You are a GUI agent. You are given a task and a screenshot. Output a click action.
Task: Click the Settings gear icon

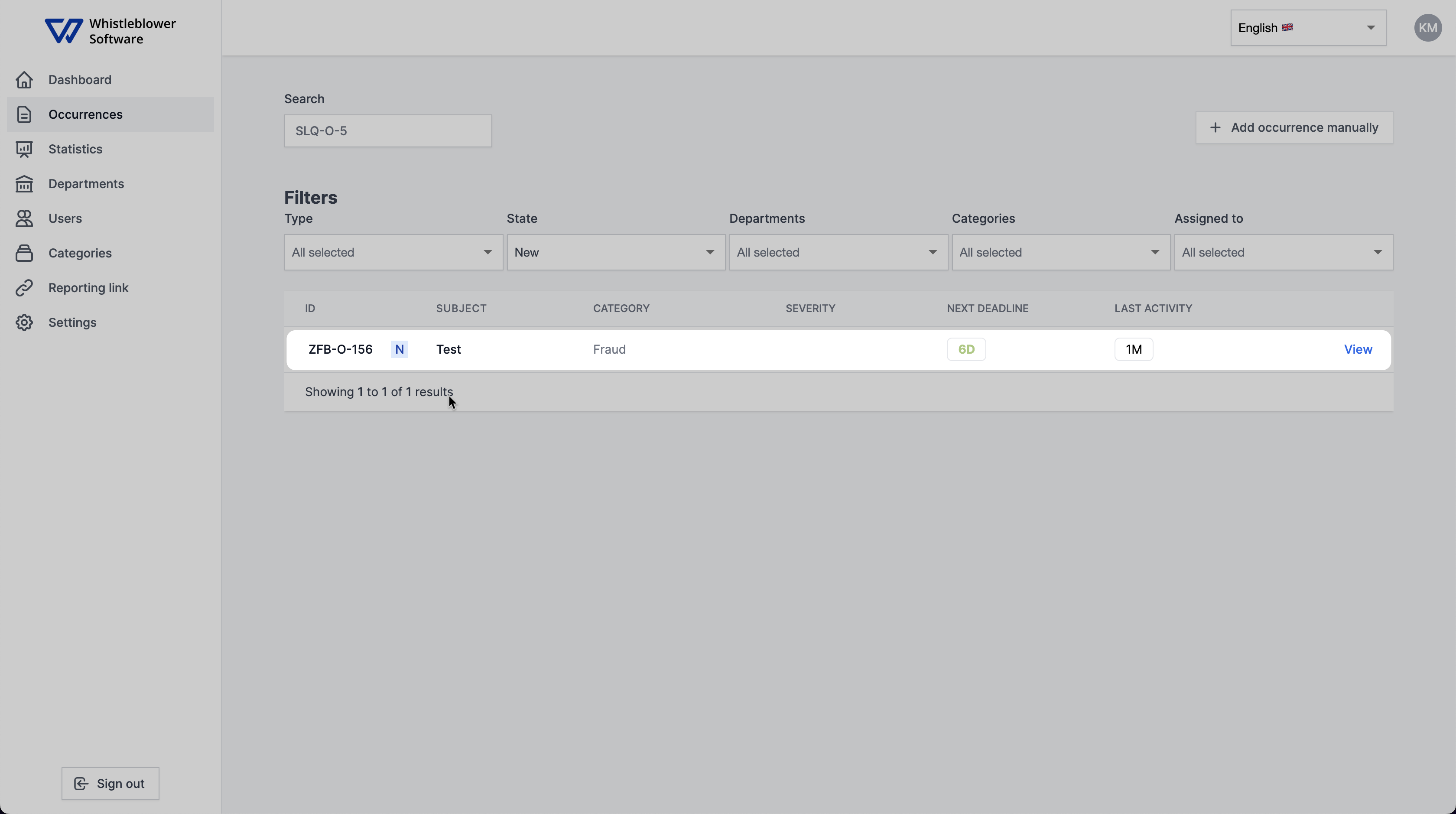[x=24, y=323]
